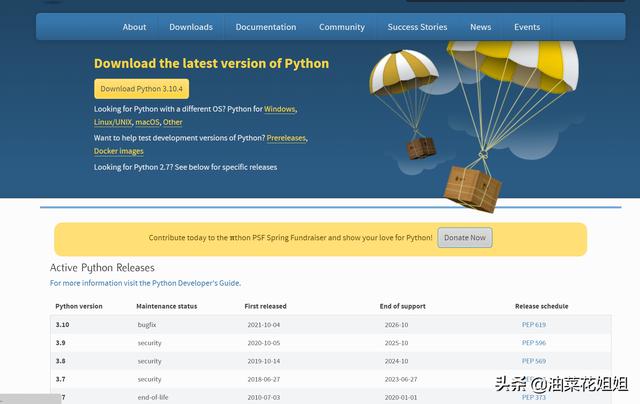
Task: Click first released date 2018-06-27
Action: 264,379
